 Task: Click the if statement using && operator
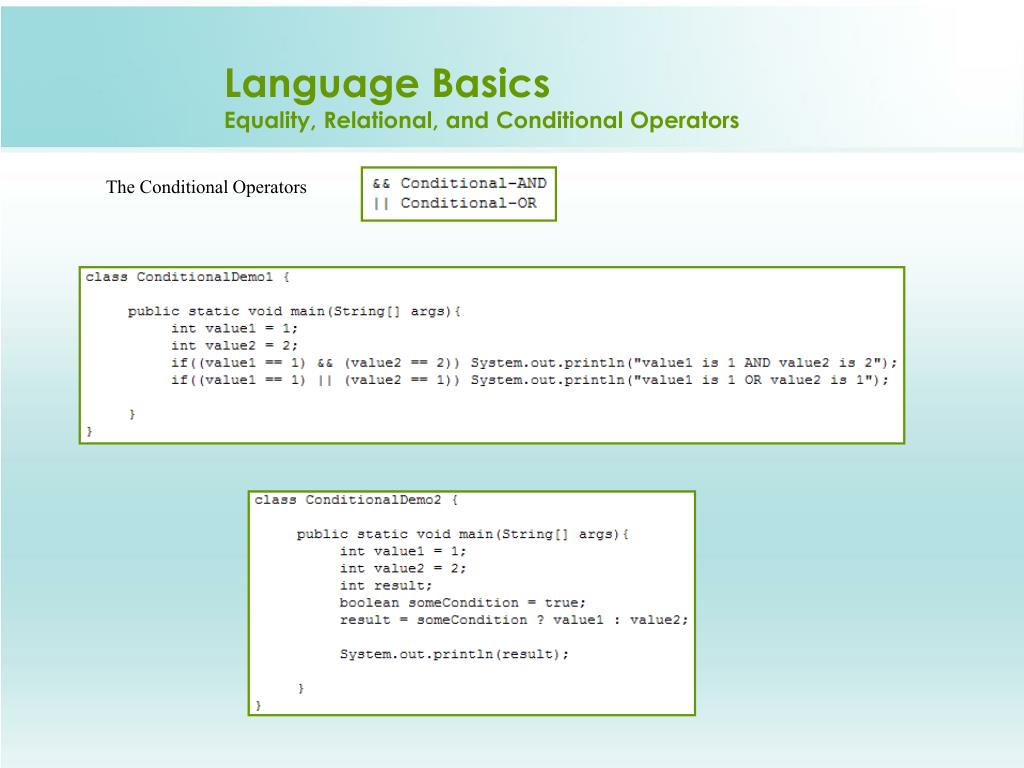(534, 362)
